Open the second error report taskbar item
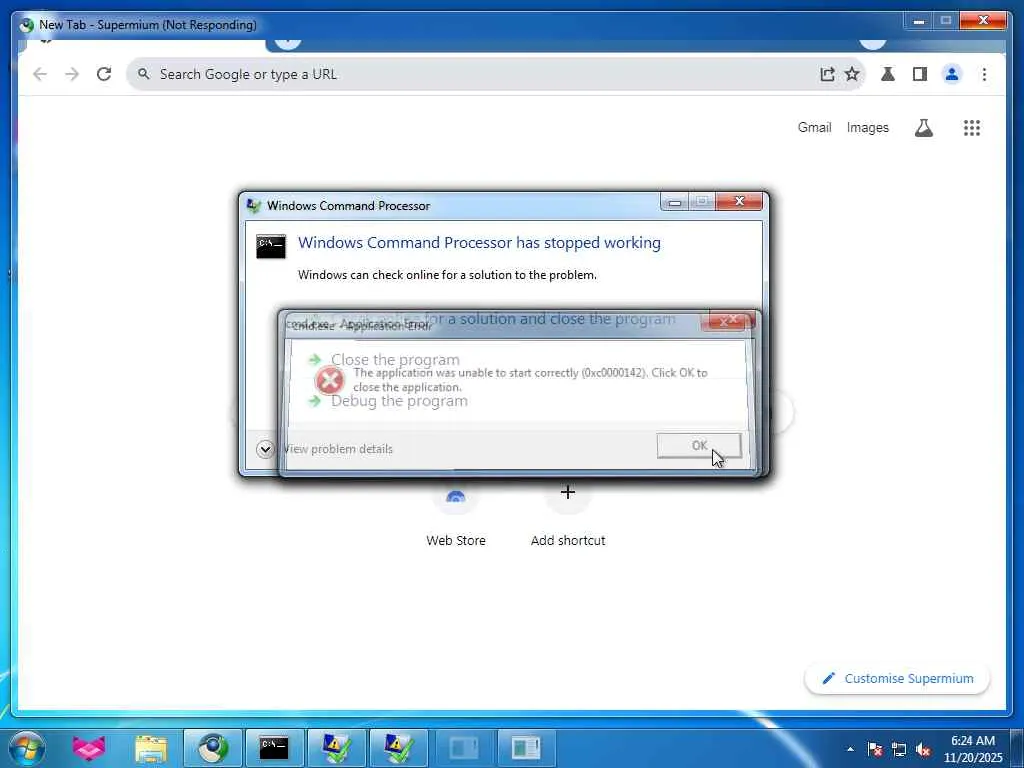Viewport: 1024px width, 768px height. (398, 748)
